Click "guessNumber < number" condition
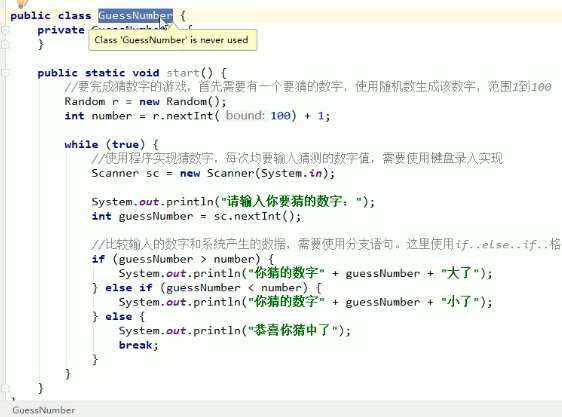The image size is (562, 417). point(234,288)
